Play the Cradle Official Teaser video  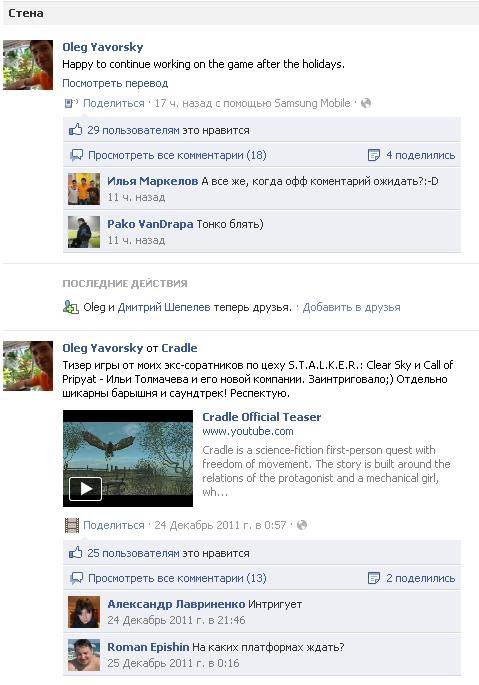[85, 488]
